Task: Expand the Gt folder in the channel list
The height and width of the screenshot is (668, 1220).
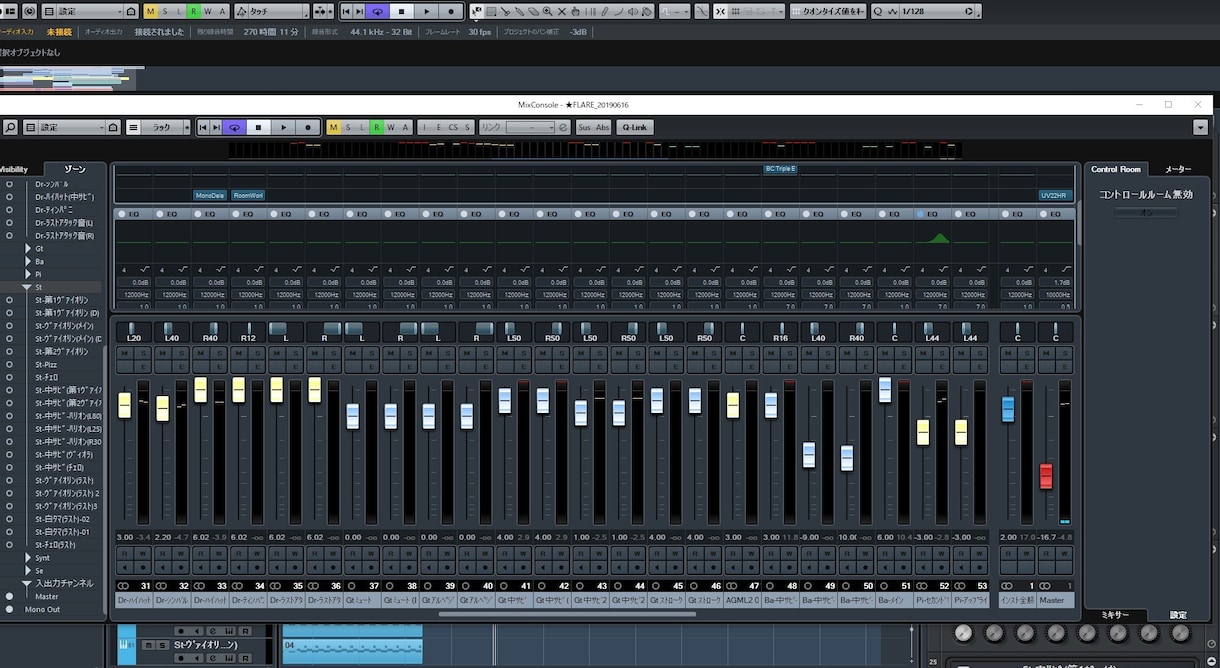Action: [x=28, y=248]
